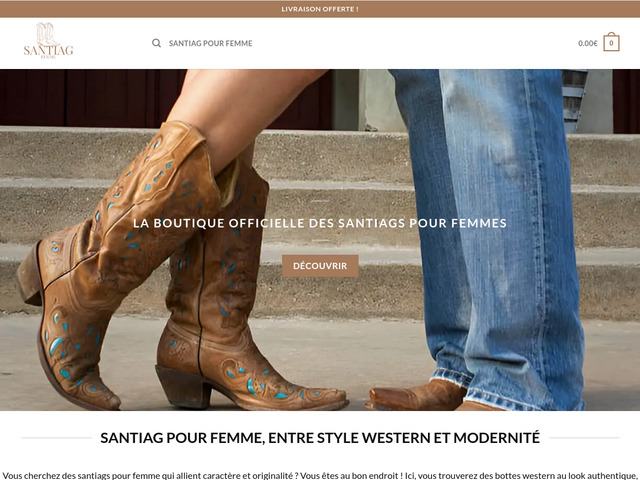This screenshot has height=480, width=640.
Task: Click the 0.00€ cart total
Action: [587, 43]
